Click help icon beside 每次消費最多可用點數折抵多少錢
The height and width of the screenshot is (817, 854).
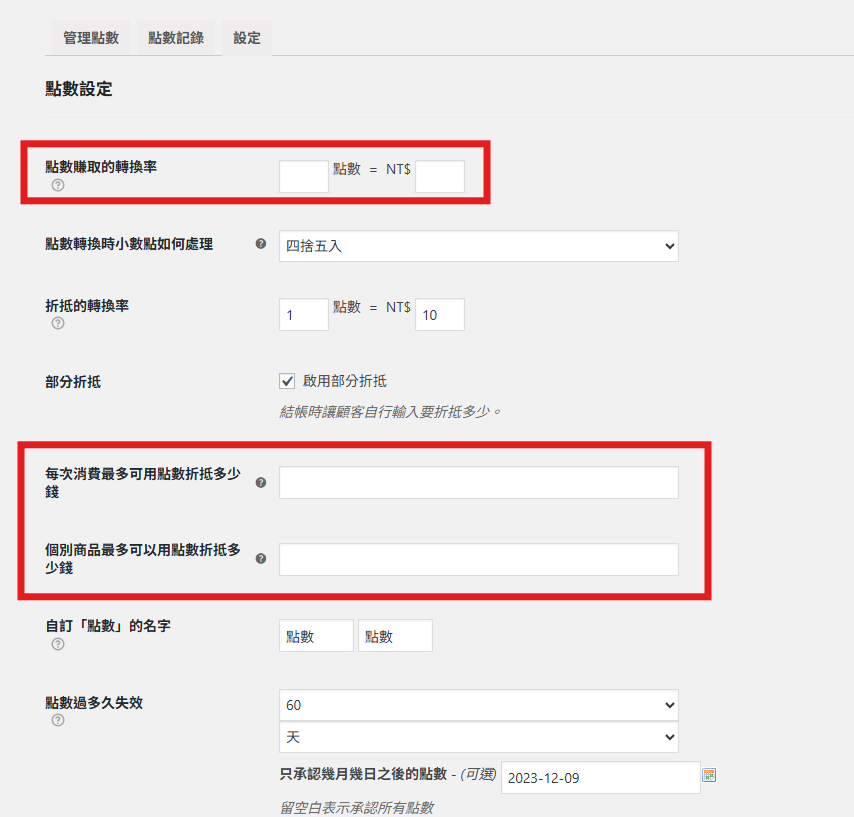261,482
